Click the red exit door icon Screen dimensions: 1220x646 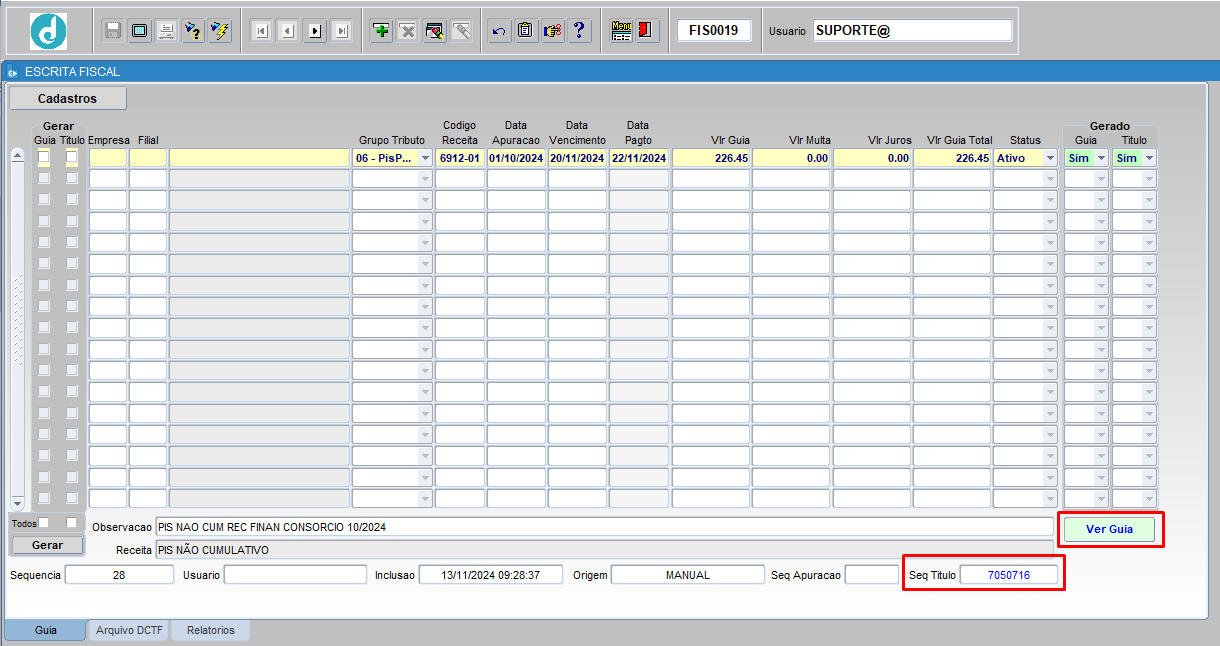tap(645, 31)
